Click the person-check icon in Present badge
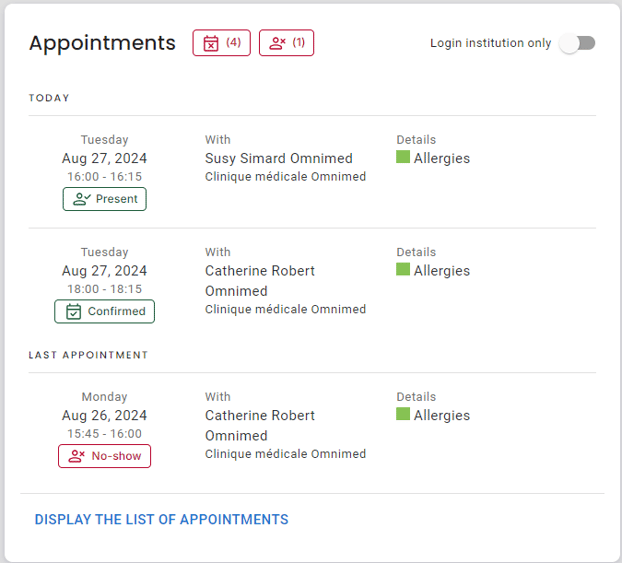The image size is (622, 563). click(x=82, y=199)
